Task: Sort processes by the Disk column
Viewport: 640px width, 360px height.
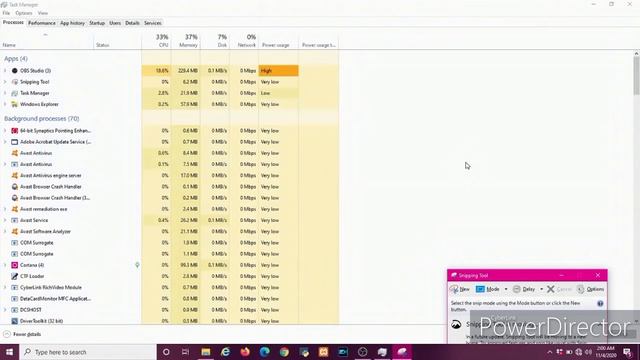Action: tap(215, 40)
